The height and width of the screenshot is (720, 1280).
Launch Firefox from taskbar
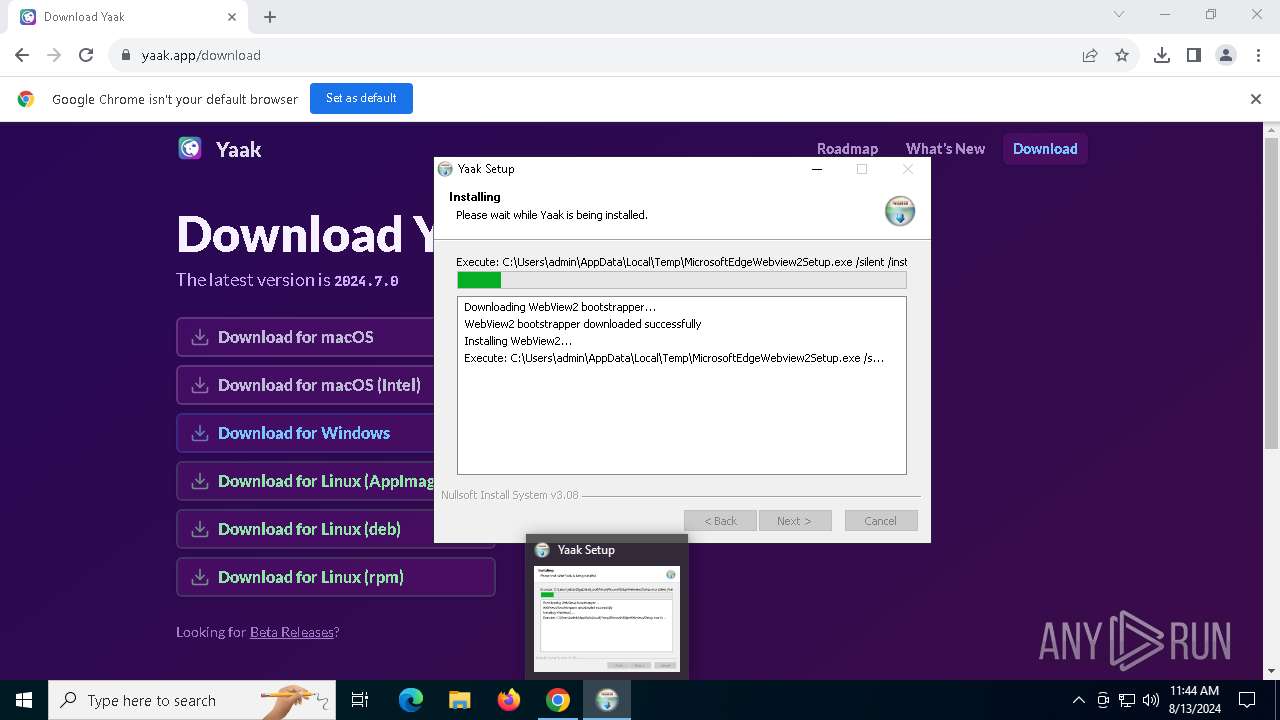pyautogui.click(x=509, y=700)
